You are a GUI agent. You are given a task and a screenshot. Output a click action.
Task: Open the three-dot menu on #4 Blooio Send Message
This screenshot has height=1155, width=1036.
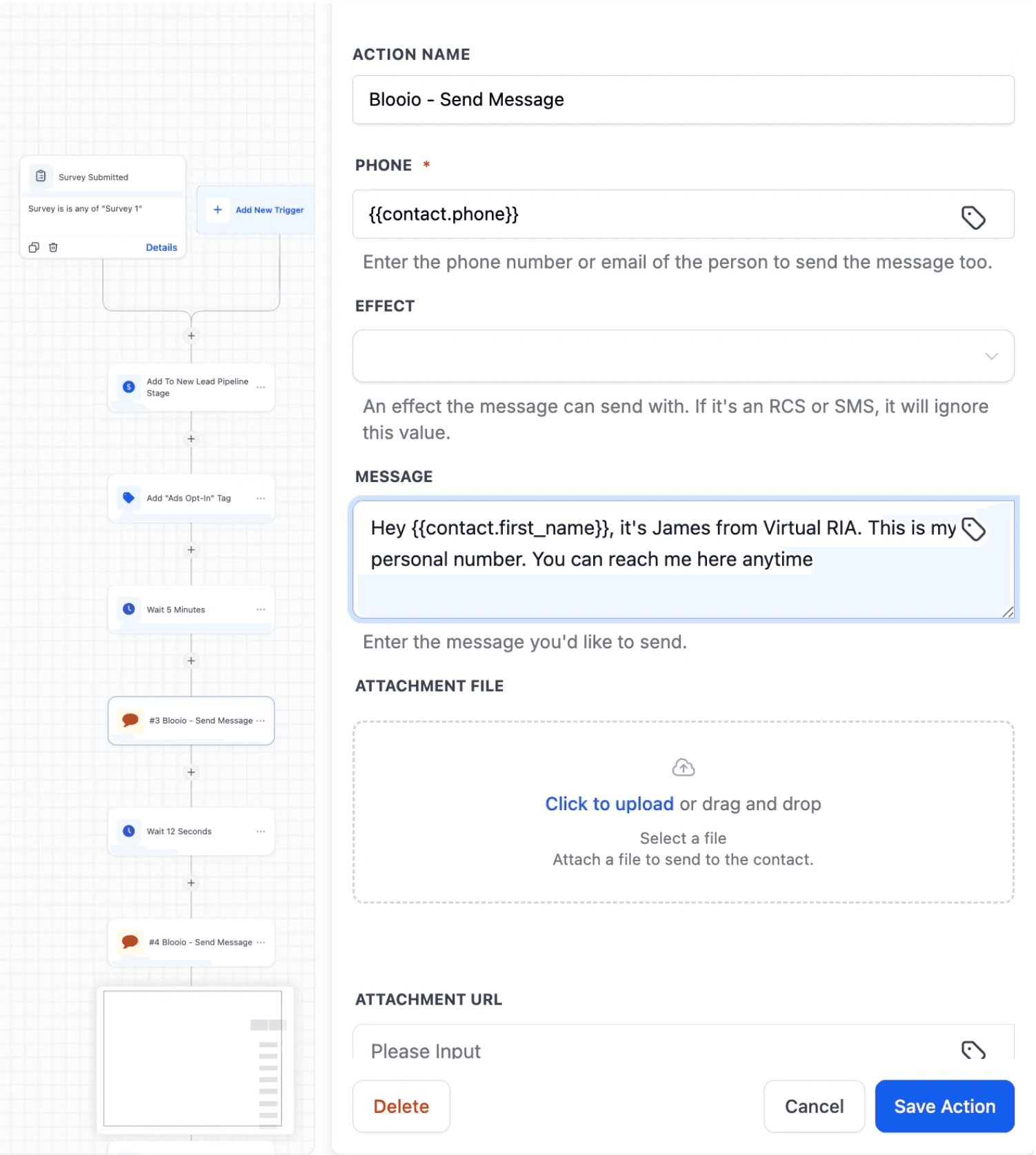point(261,942)
